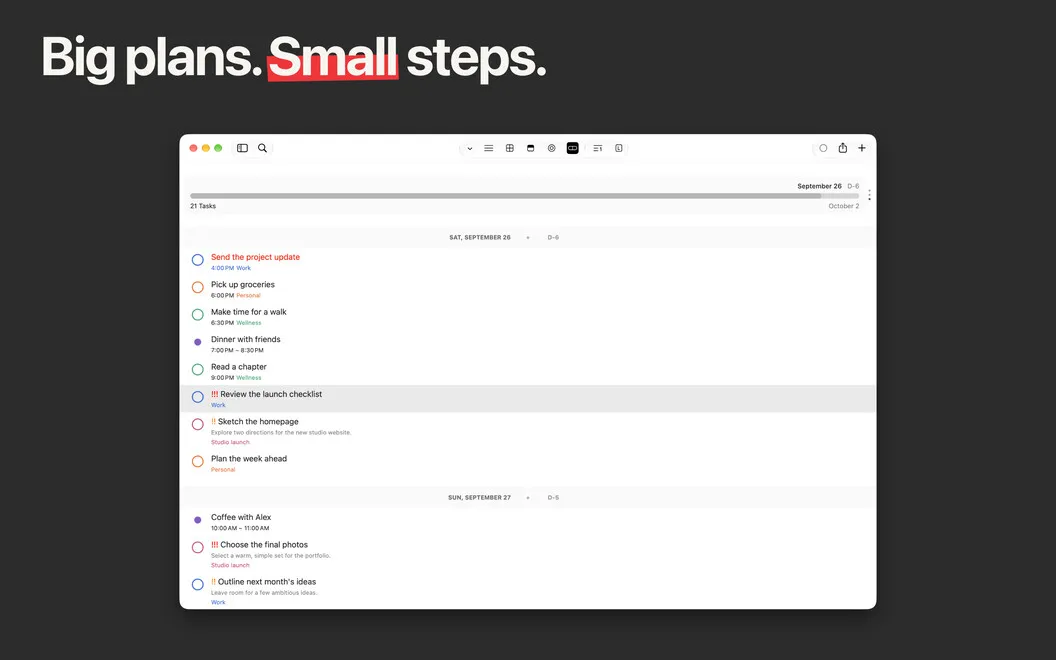Open the sort order icon
Screen dimensions: 1056x660
597,148
